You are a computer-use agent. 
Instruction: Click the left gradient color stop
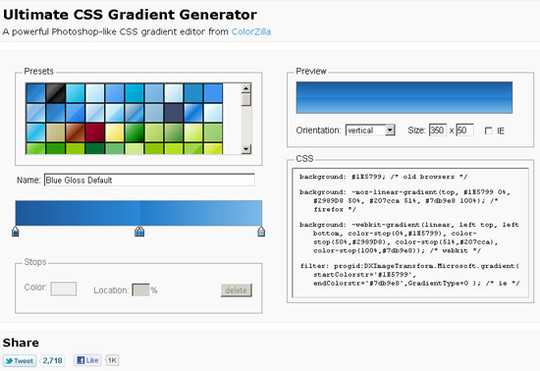click(15, 231)
